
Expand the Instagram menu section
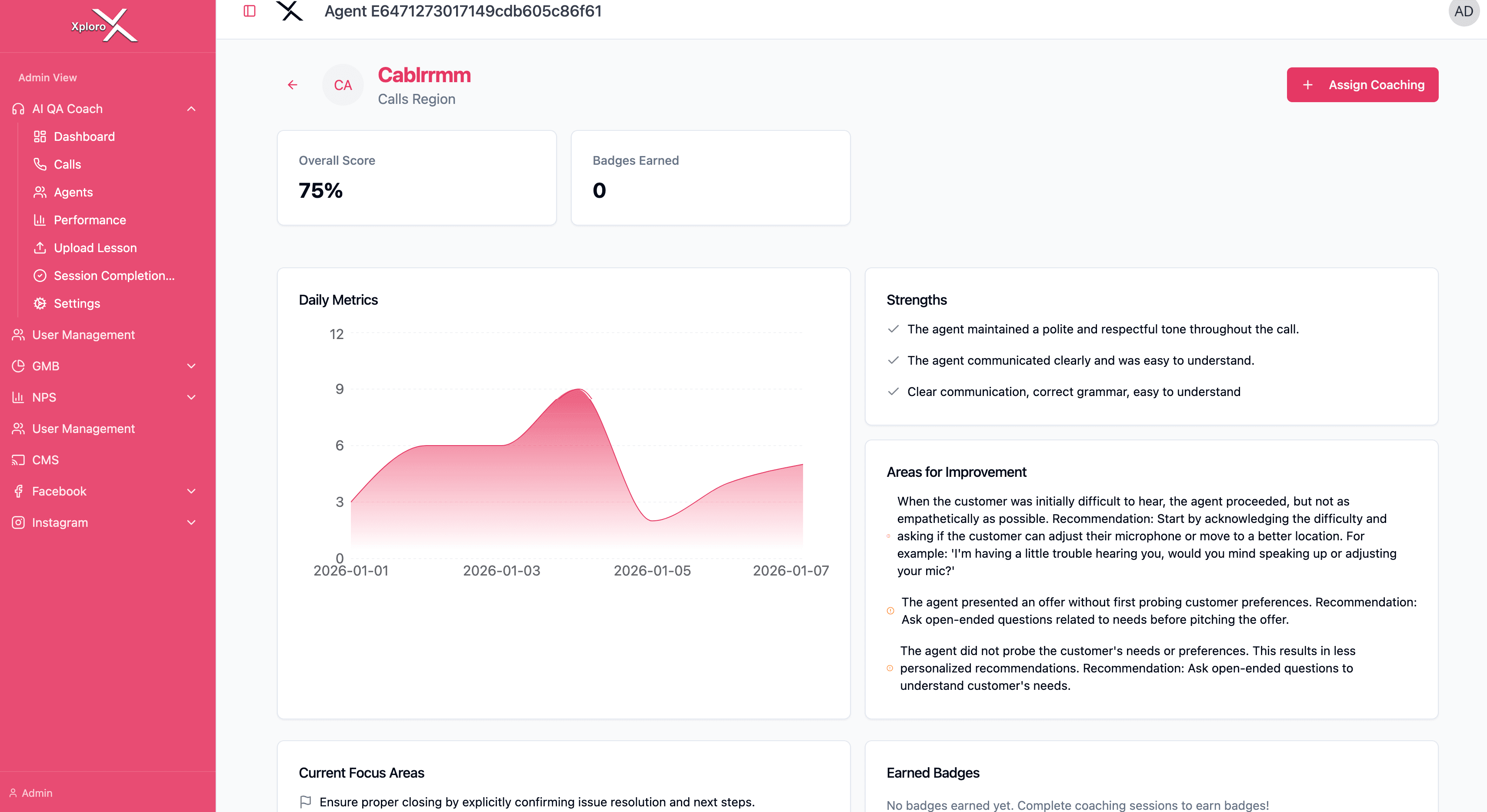pos(191,522)
